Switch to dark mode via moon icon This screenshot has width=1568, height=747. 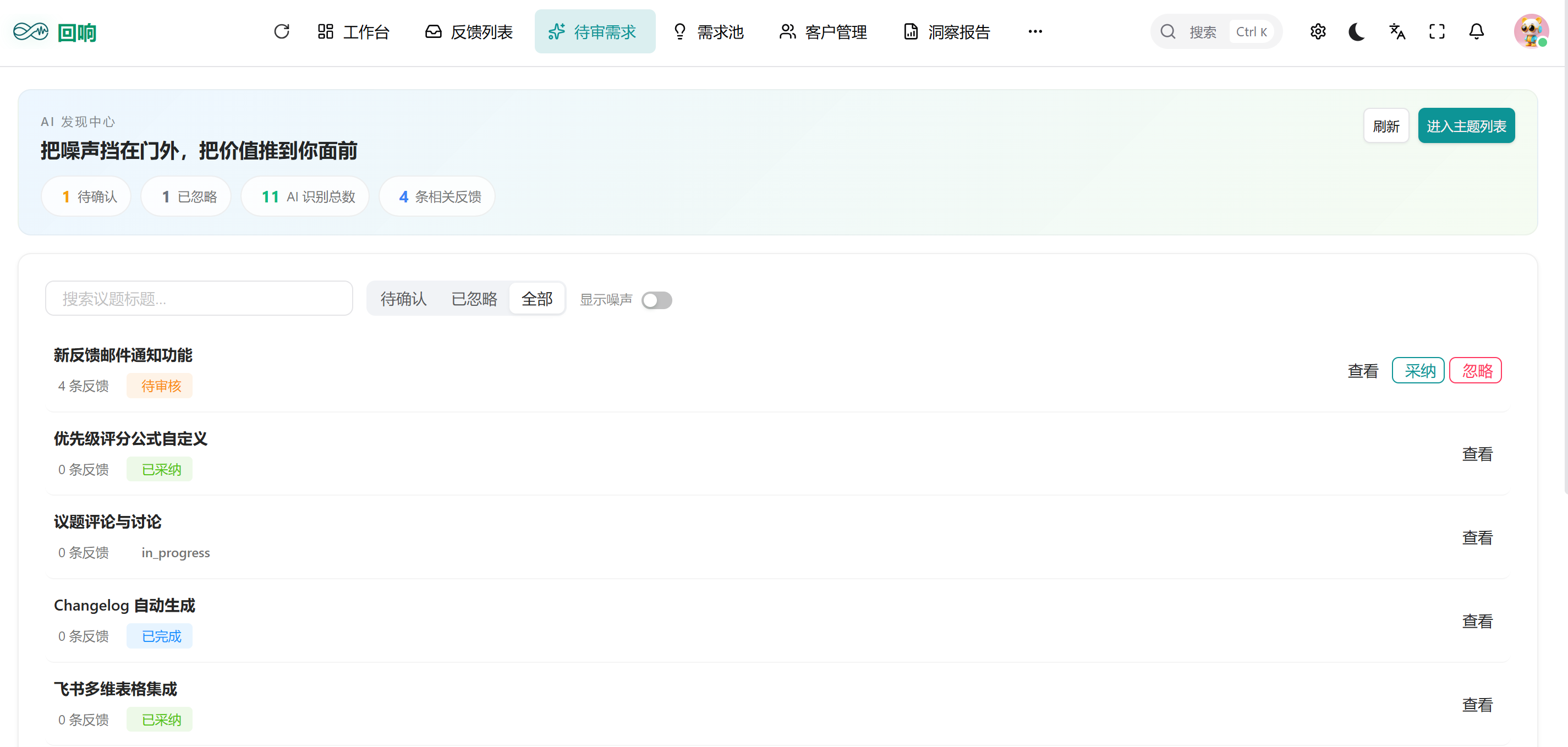1357,32
